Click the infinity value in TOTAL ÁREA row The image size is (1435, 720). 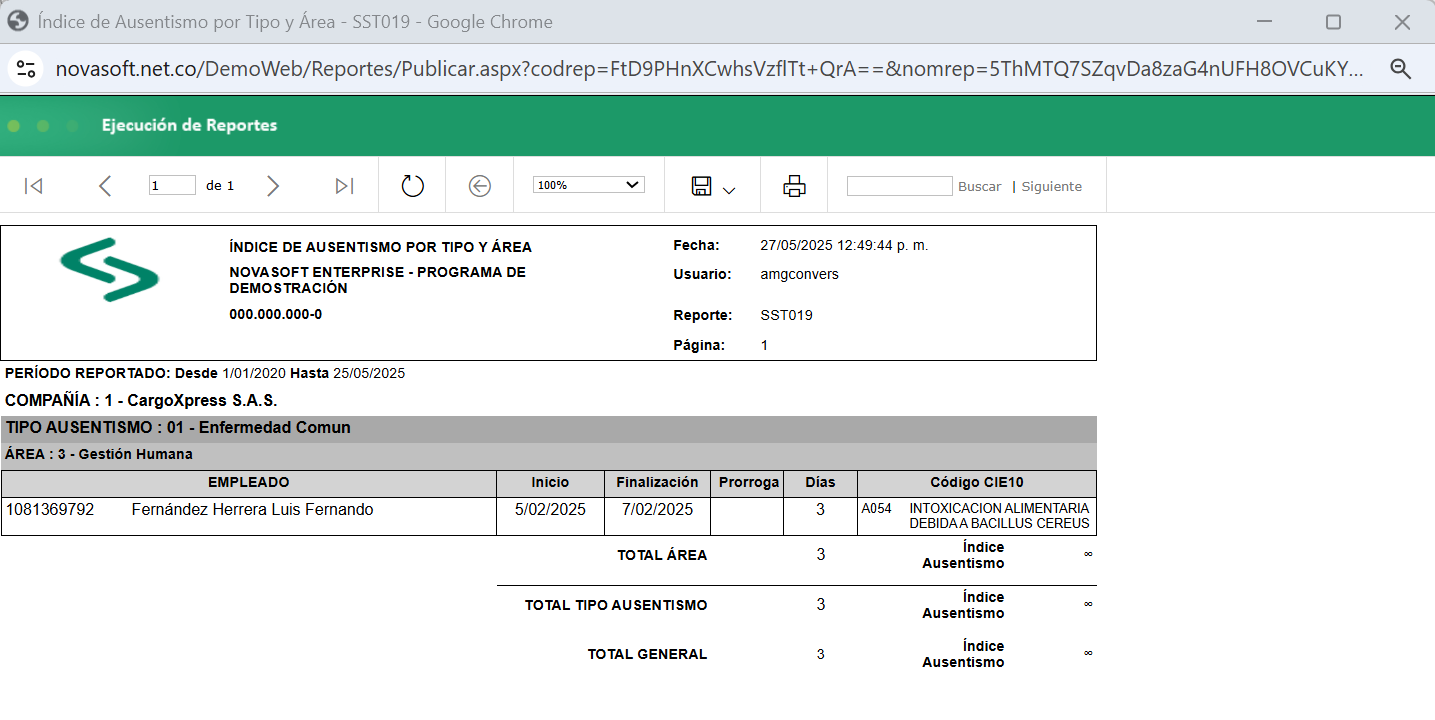click(x=1088, y=554)
